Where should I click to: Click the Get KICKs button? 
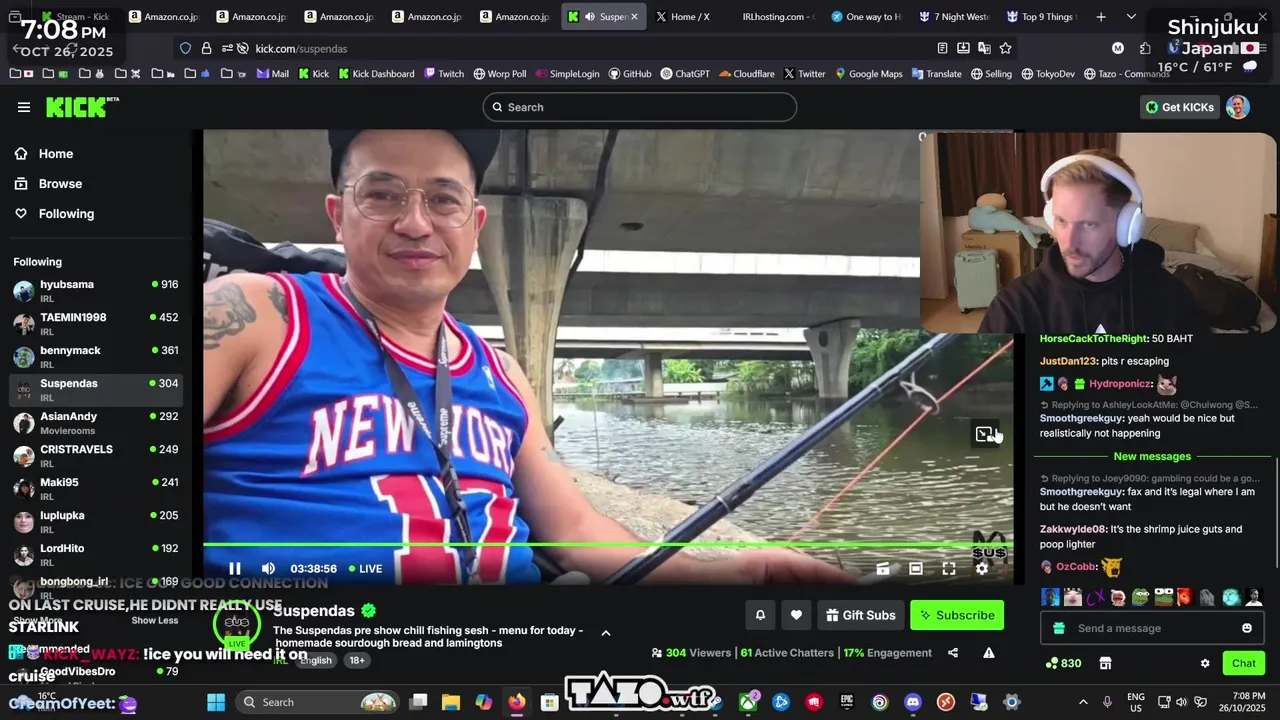coord(1180,107)
